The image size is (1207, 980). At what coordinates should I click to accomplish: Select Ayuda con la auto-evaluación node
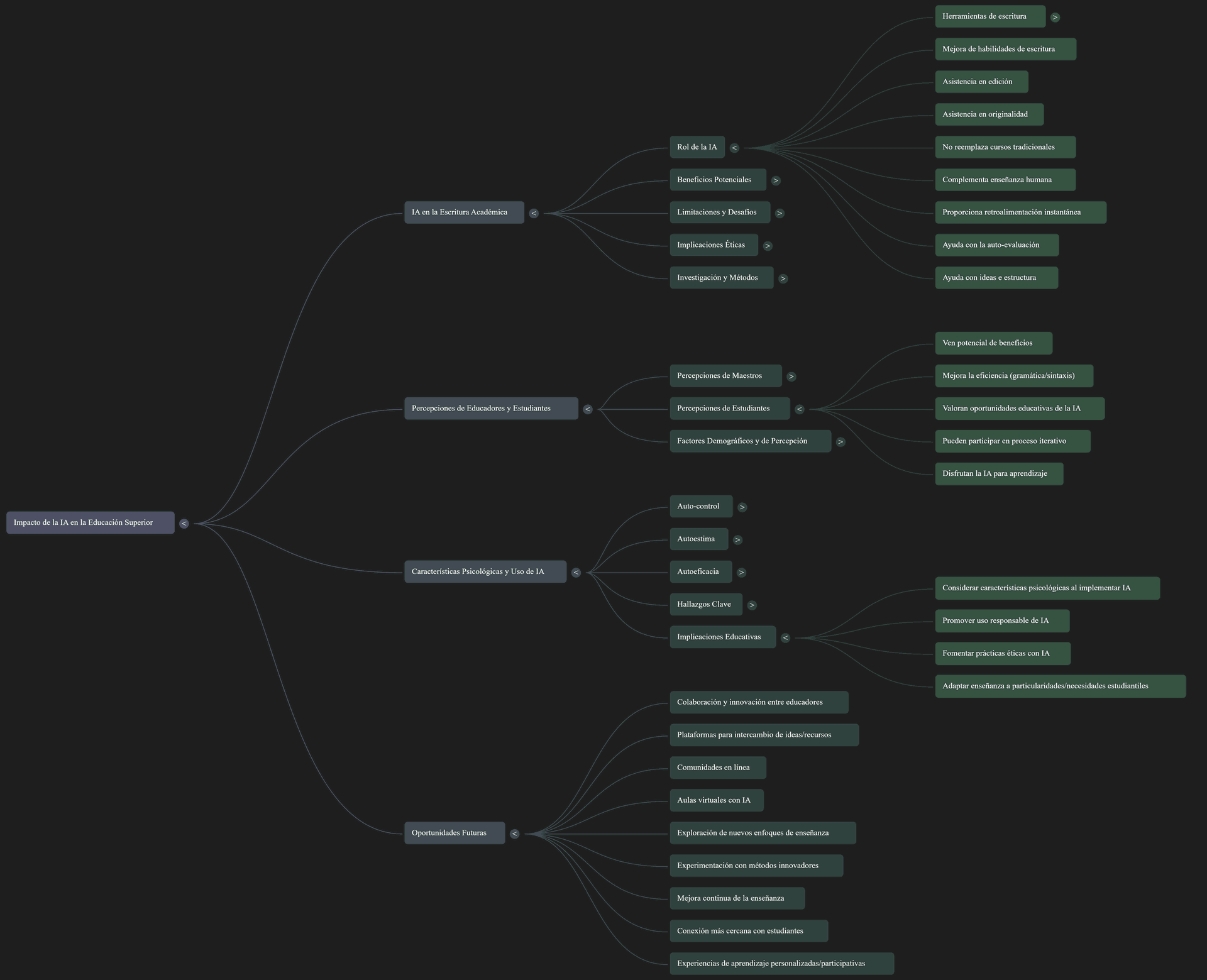tap(997, 245)
